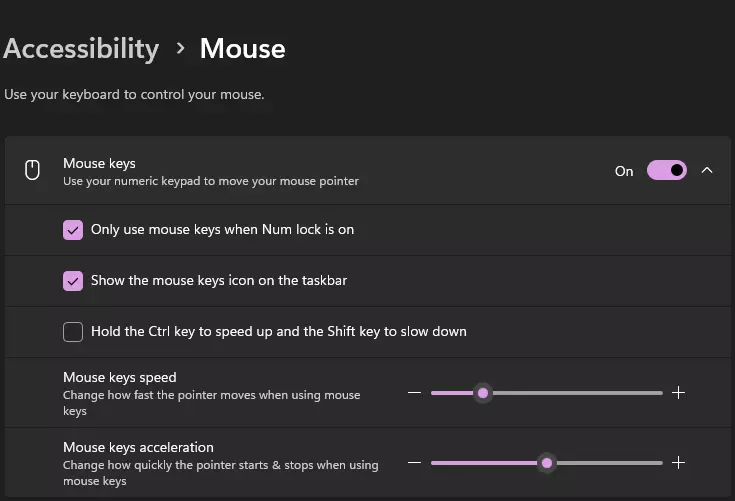
Task: Click the 'Mouse keys acceleration' label text
Action: (138, 447)
